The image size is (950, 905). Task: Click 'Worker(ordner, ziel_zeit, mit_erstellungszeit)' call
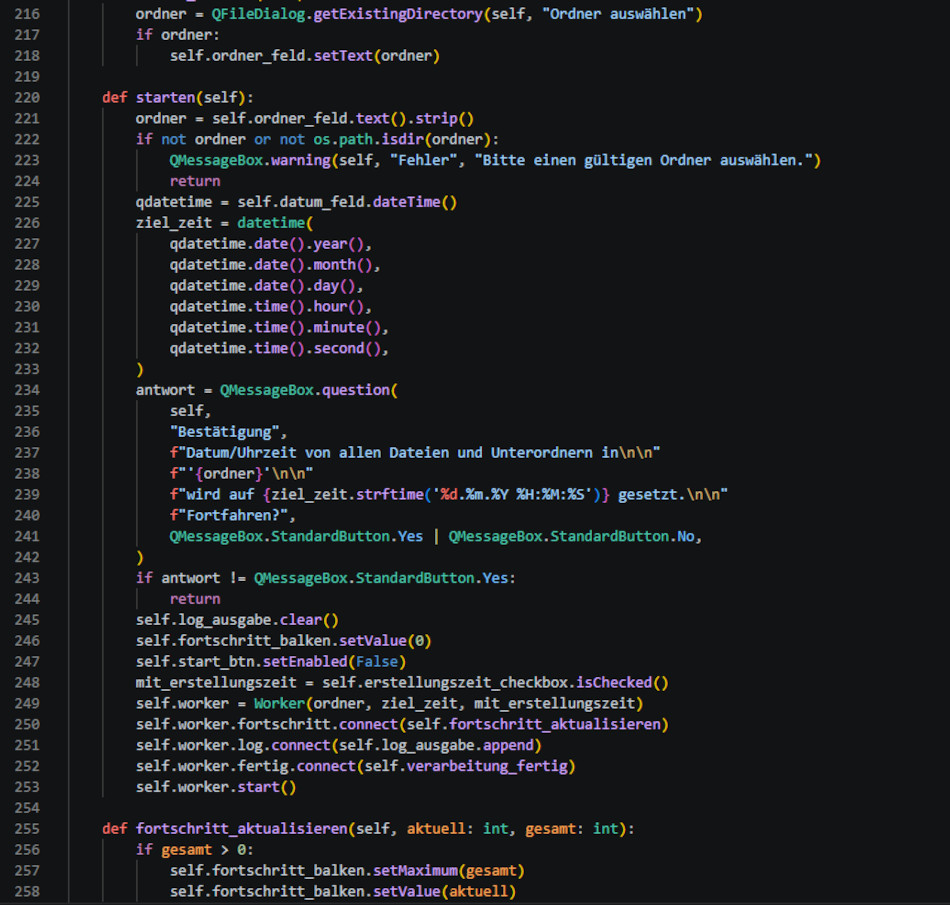click(448, 703)
